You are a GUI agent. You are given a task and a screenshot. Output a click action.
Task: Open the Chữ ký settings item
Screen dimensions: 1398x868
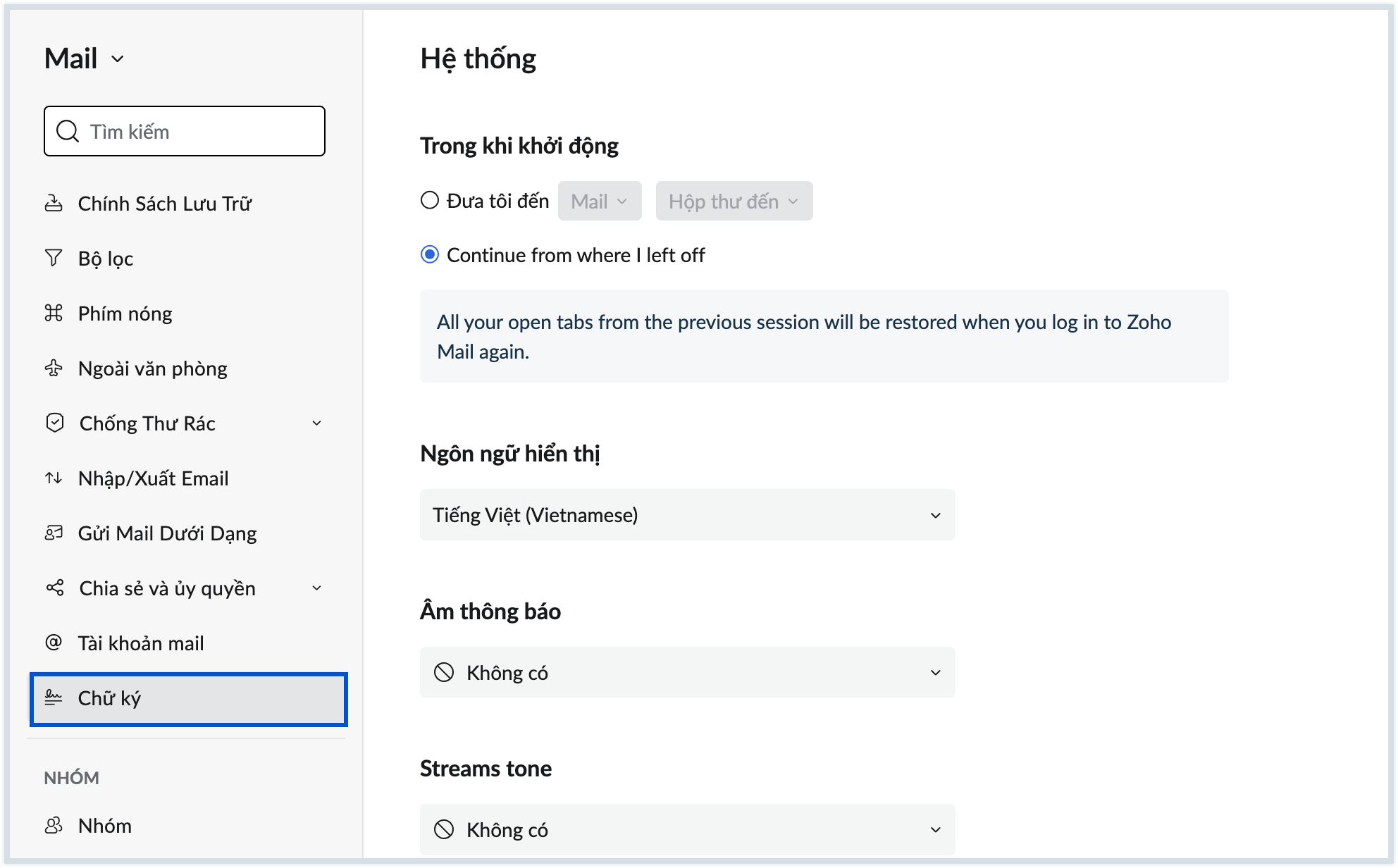point(188,698)
